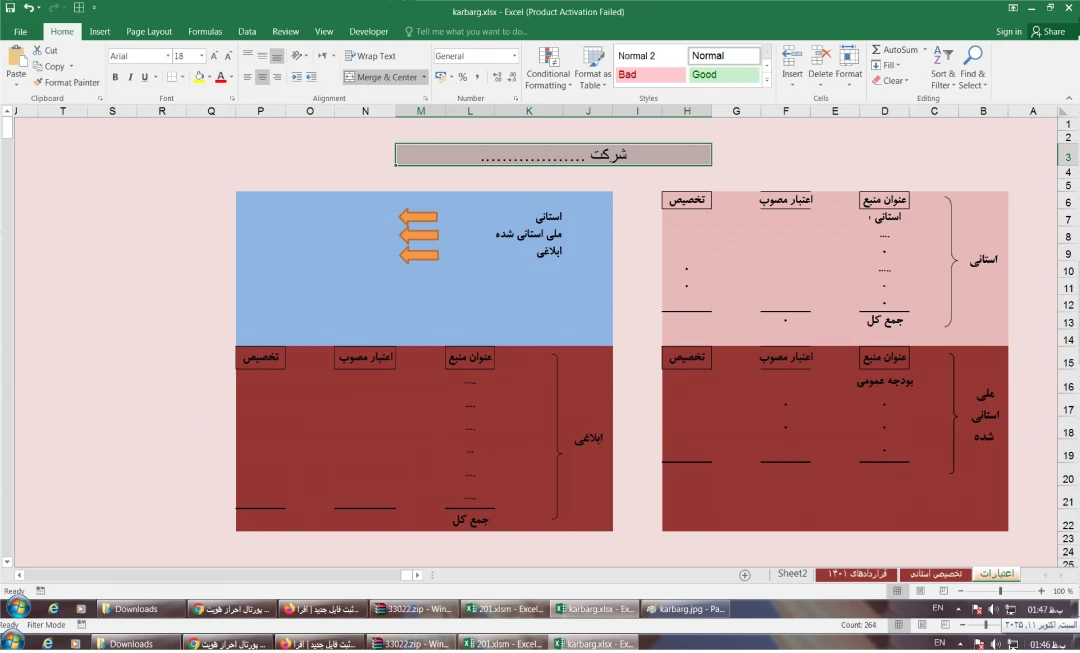Click the Percent Style number format icon
The width and height of the screenshot is (1080, 653).
pos(462,77)
